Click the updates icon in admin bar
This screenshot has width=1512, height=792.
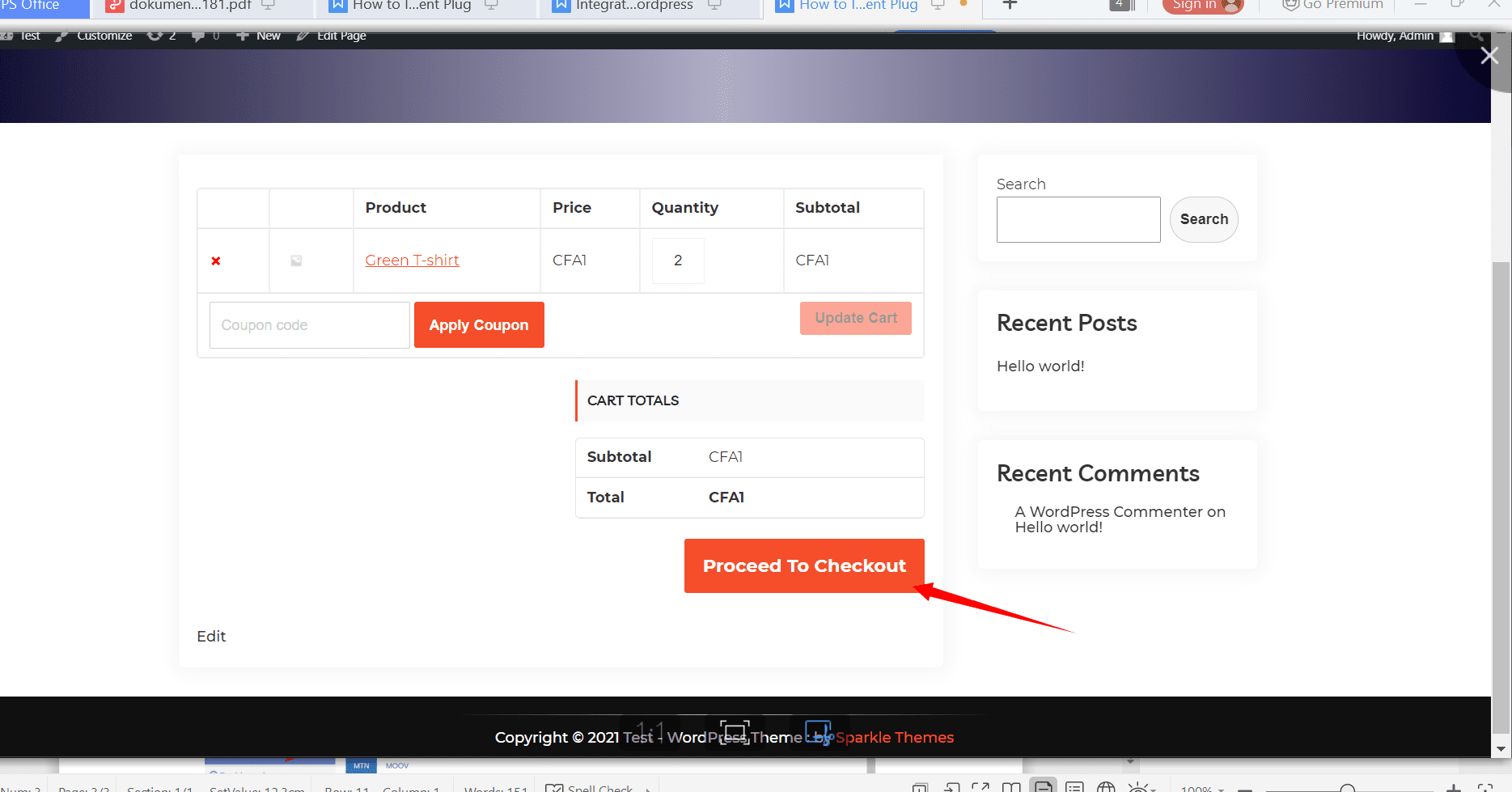pyautogui.click(x=155, y=36)
